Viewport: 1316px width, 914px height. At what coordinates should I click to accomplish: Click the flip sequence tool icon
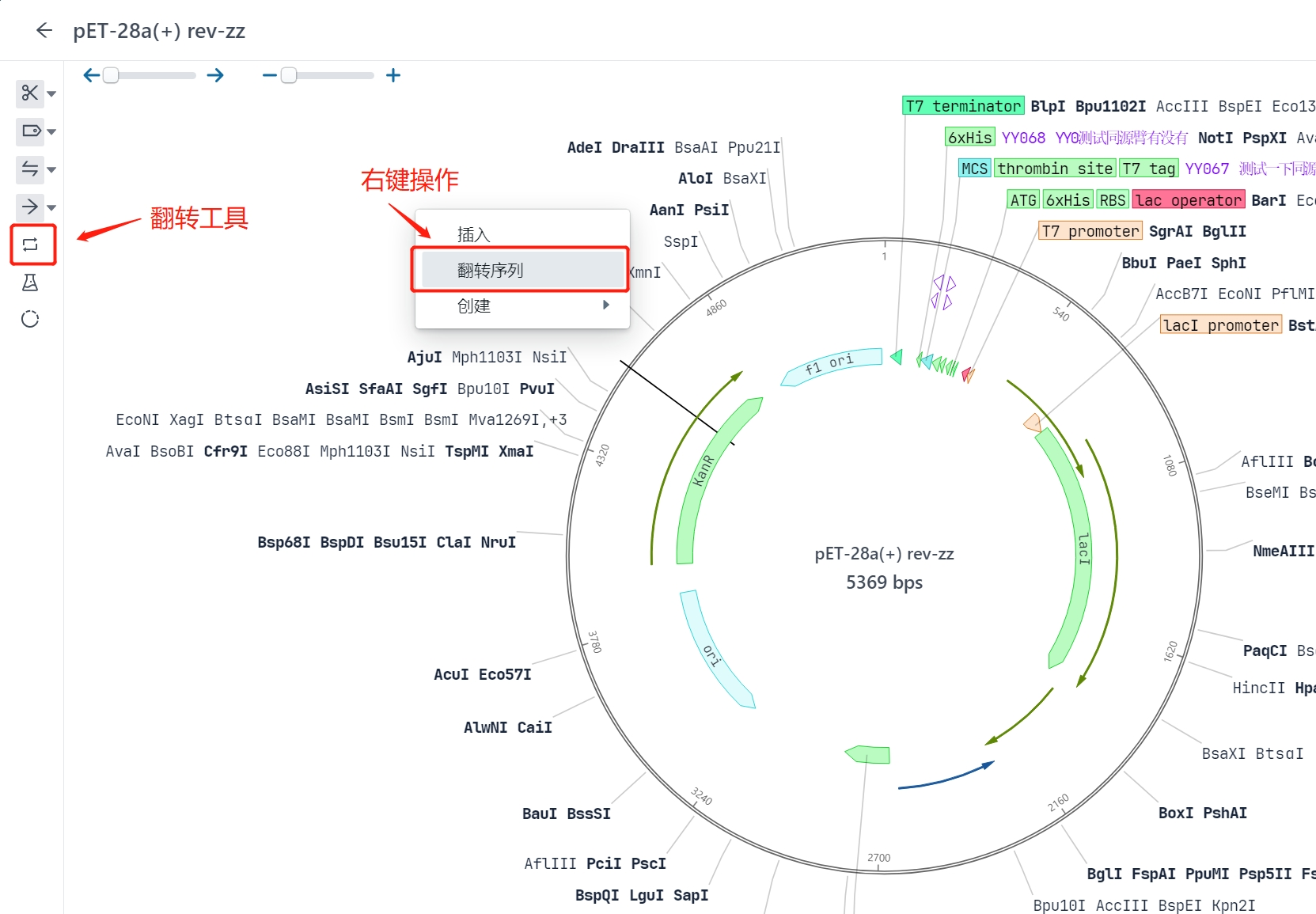pyautogui.click(x=31, y=245)
